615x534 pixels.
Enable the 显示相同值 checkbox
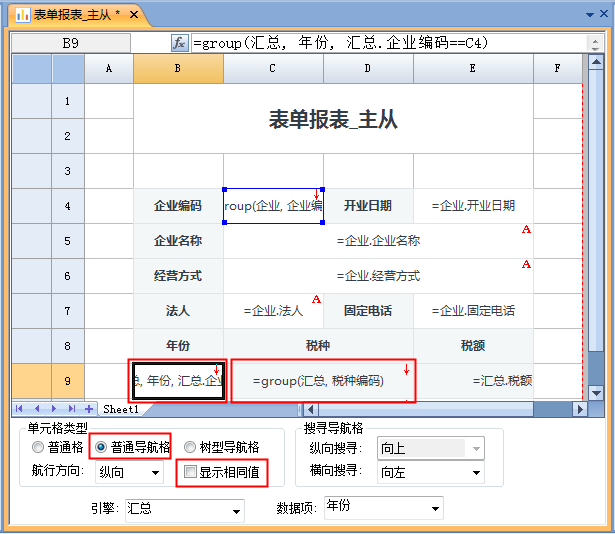point(190,472)
